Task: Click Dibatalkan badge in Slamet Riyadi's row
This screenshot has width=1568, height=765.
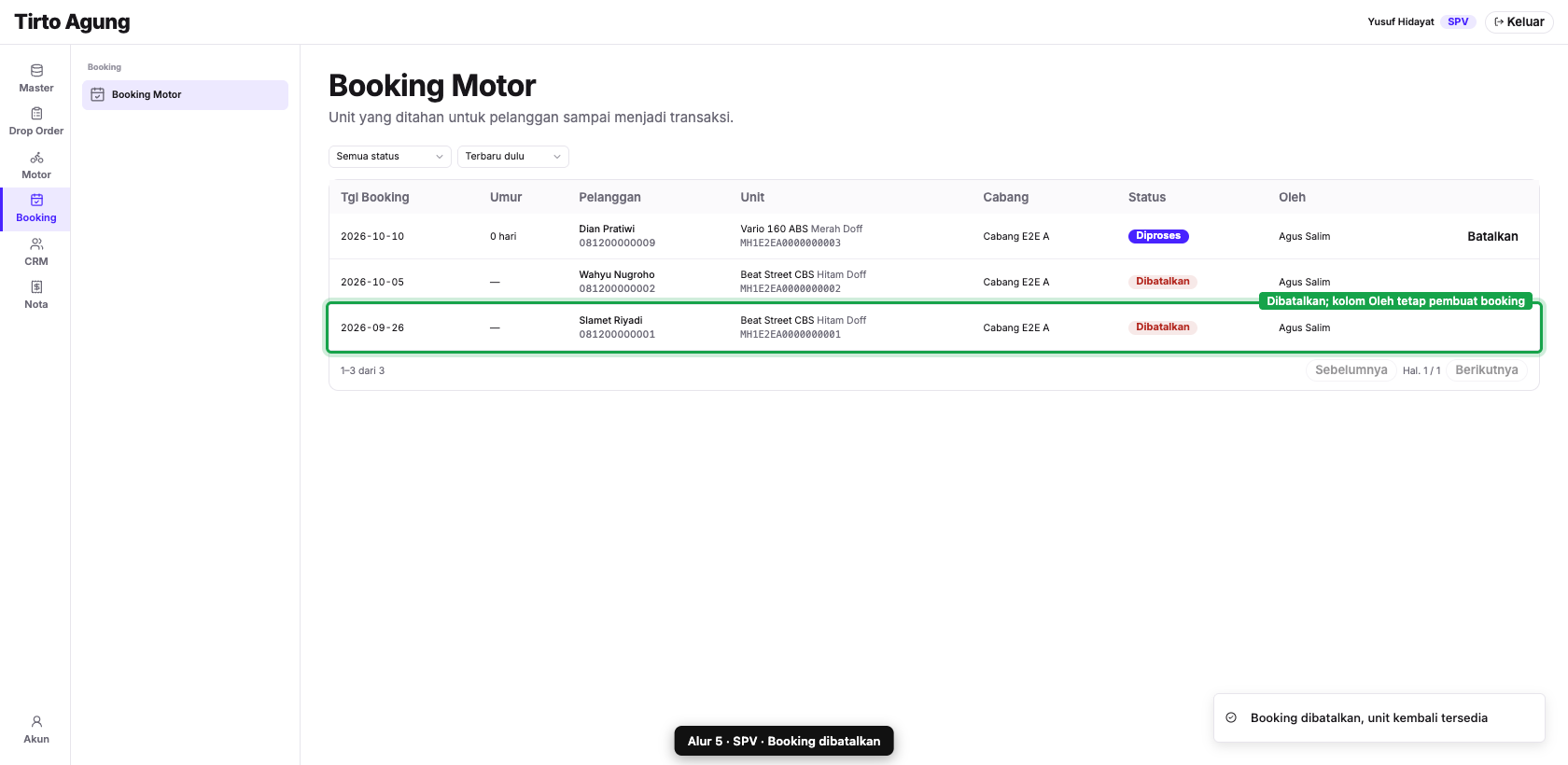Action: (1163, 327)
